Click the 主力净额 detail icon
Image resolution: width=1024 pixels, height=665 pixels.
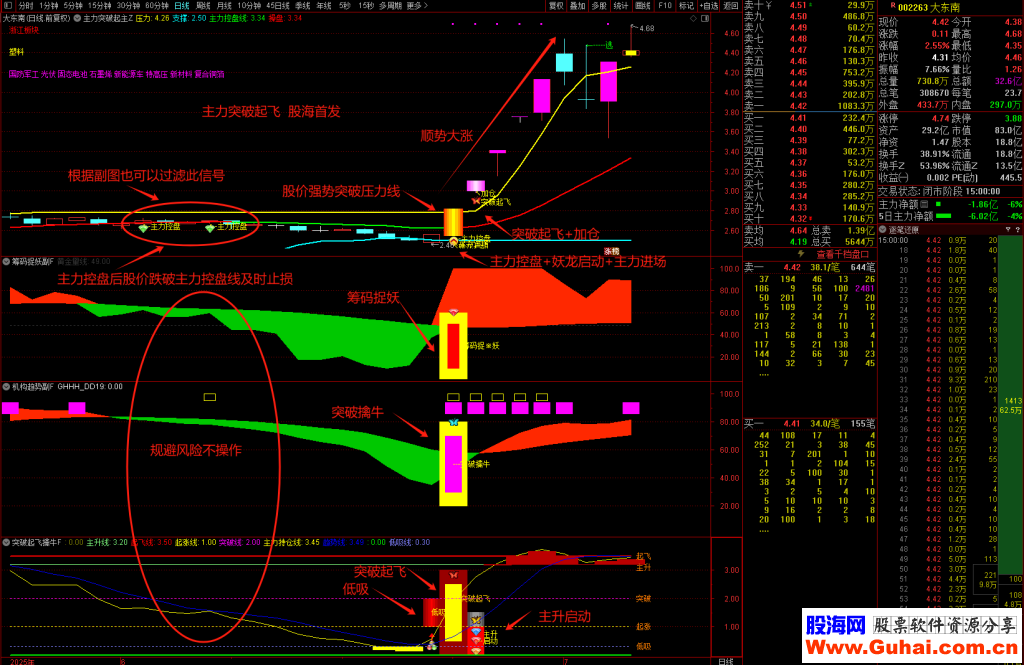click(924, 204)
